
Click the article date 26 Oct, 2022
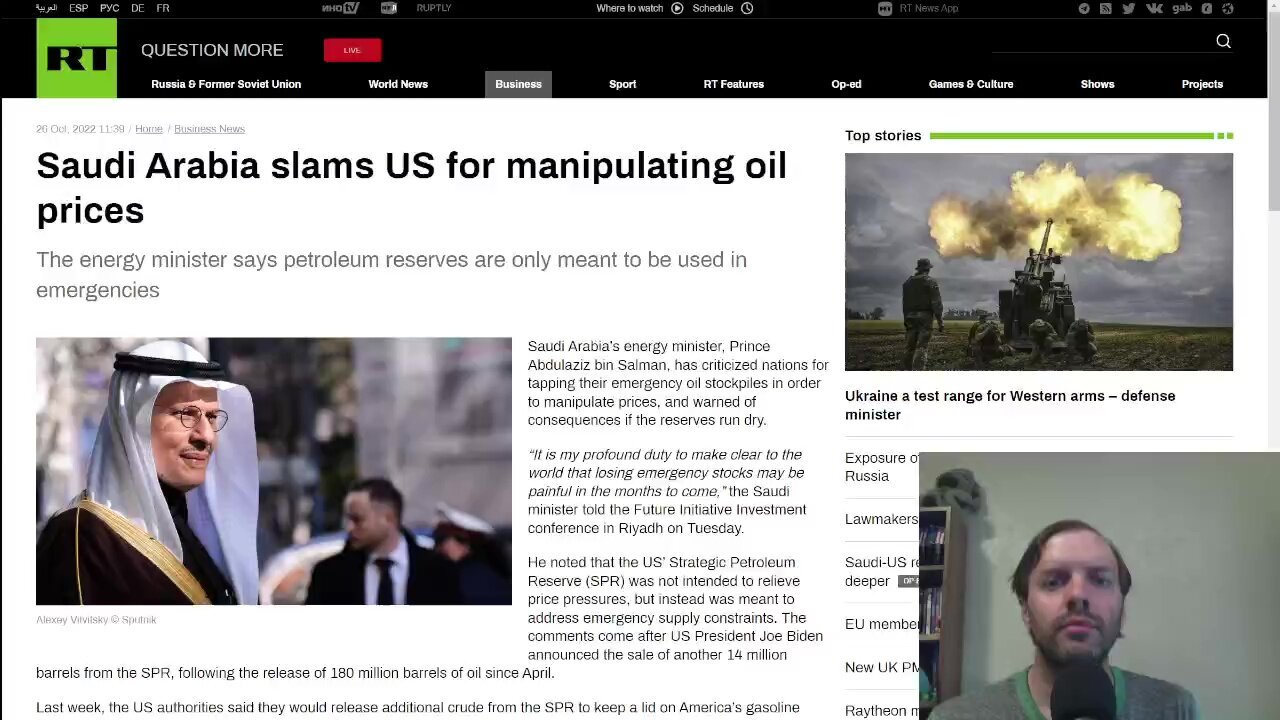[x=80, y=129]
